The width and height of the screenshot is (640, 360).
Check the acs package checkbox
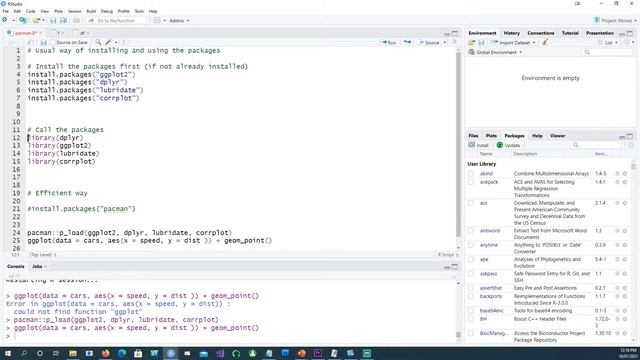[x=471, y=203]
